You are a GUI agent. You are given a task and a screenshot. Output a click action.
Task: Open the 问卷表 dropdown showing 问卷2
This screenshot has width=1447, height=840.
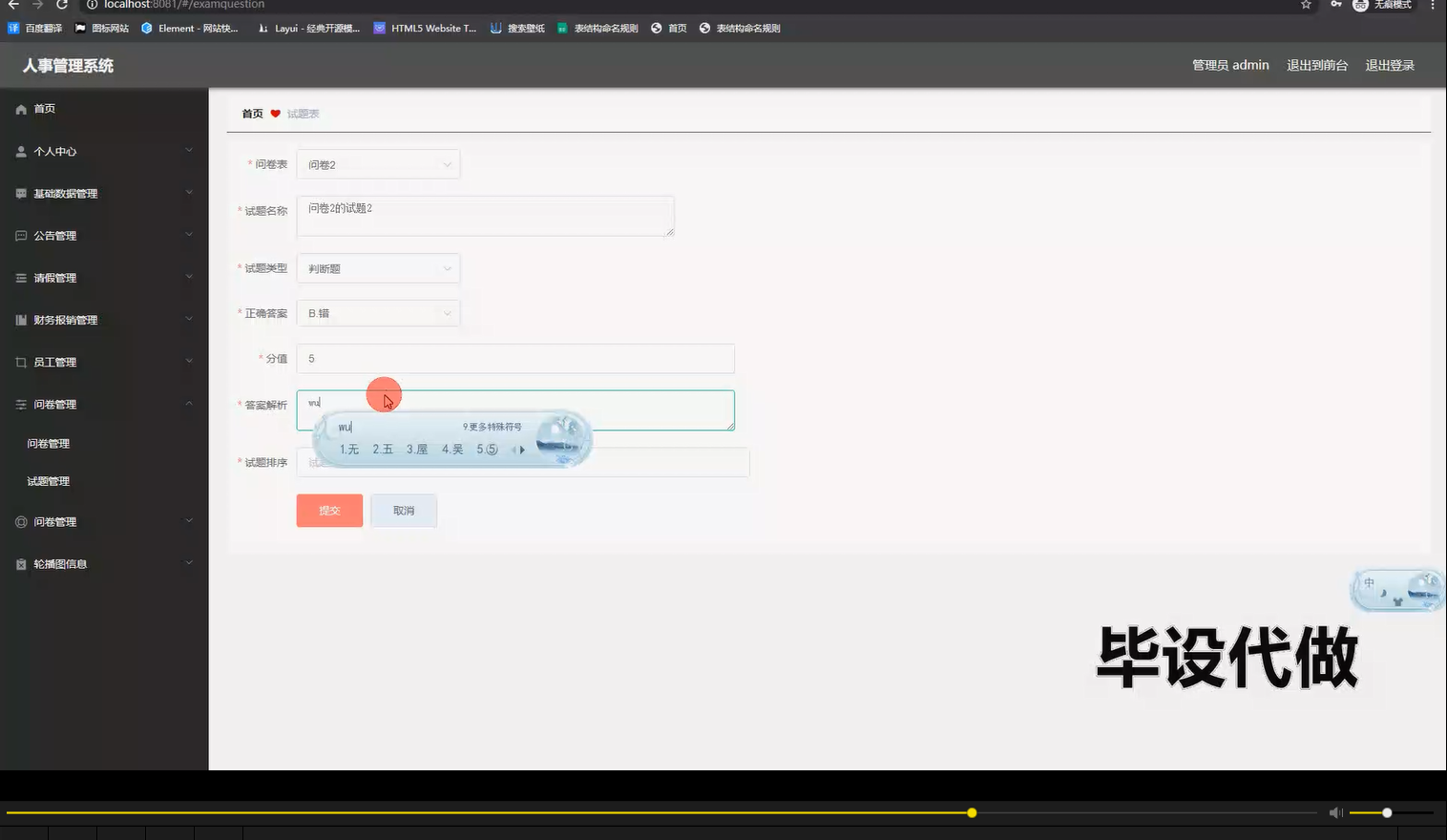(378, 163)
